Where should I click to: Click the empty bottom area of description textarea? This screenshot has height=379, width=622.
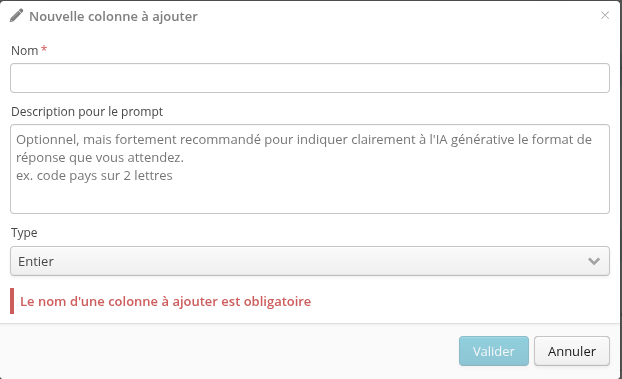pos(310,198)
